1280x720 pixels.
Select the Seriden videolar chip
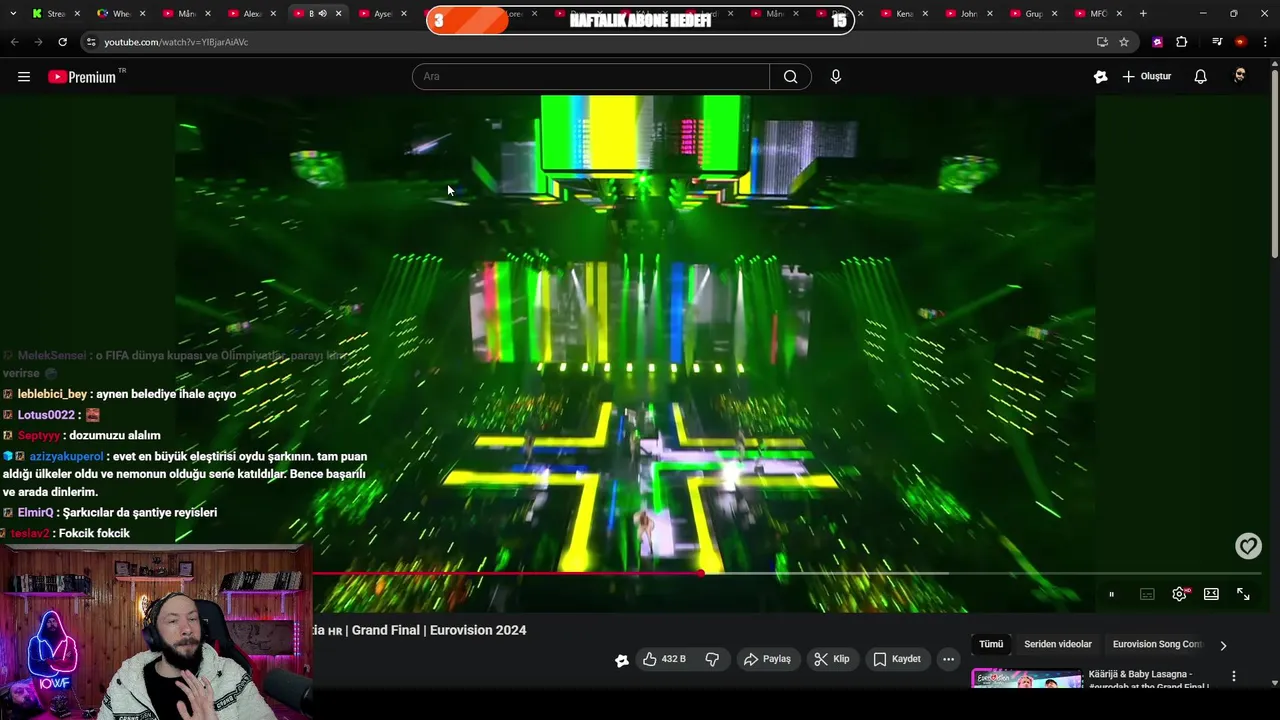coord(1058,645)
